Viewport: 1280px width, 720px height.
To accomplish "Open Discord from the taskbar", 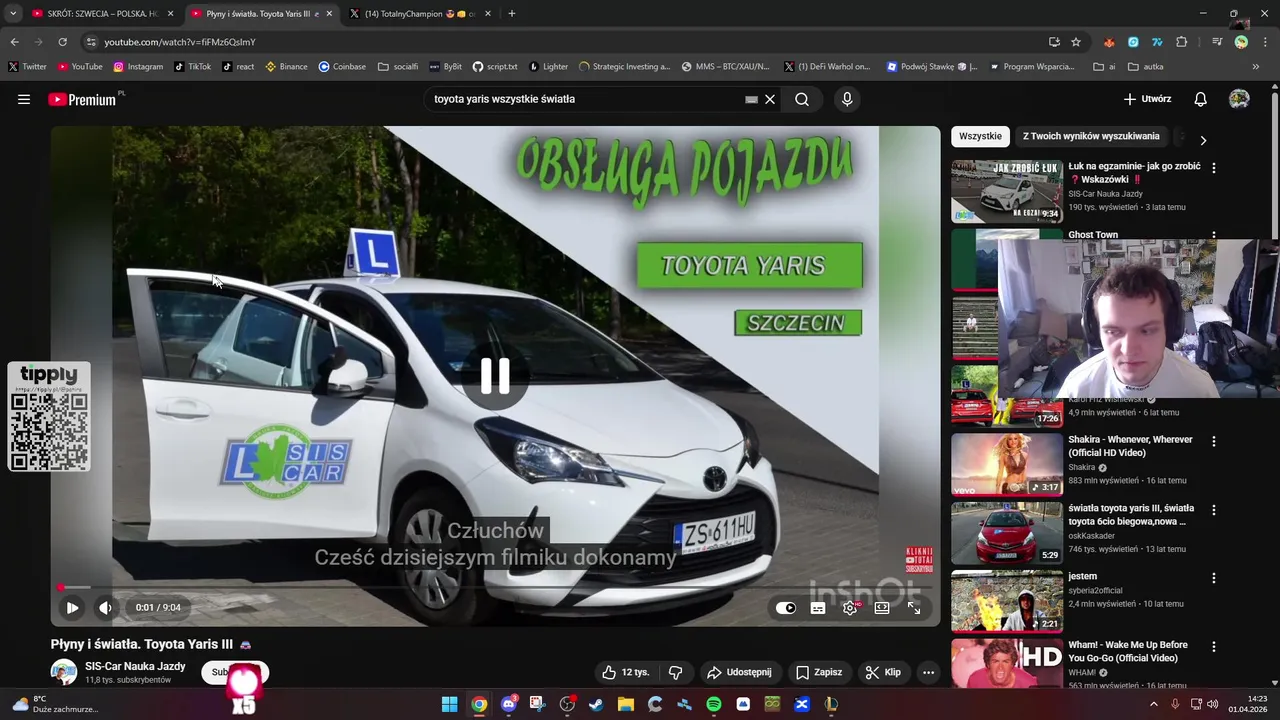I will coord(509,704).
